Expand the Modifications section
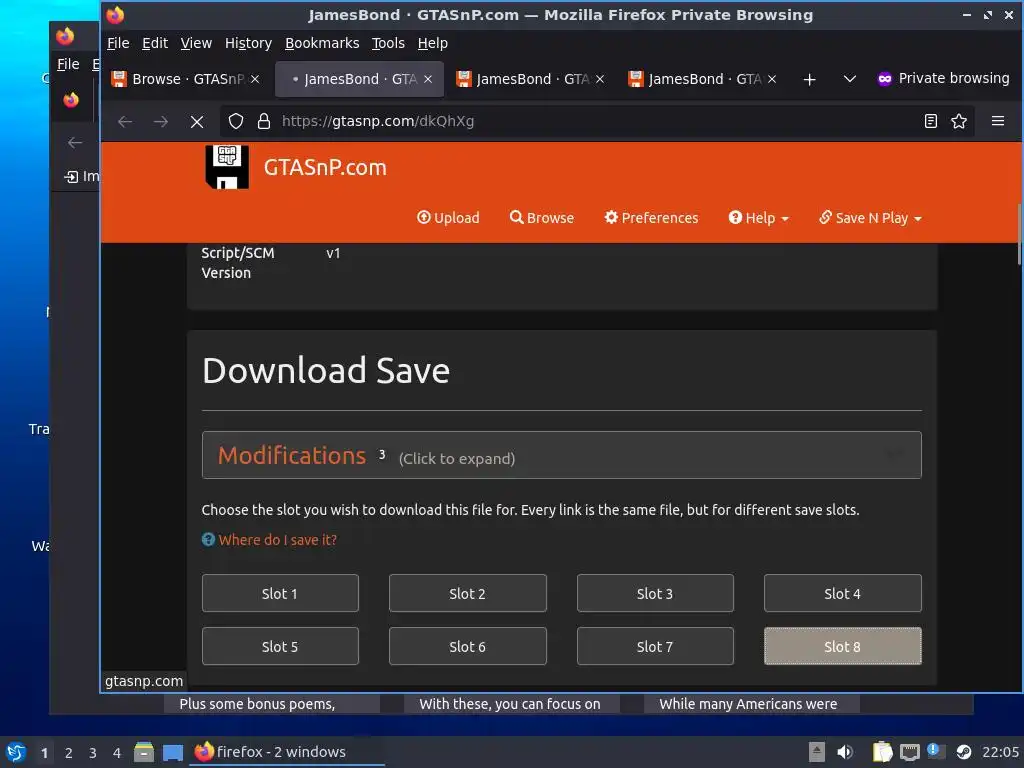The height and width of the screenshot is (768, 1024). pyautogui.click(x=562, y=455)
